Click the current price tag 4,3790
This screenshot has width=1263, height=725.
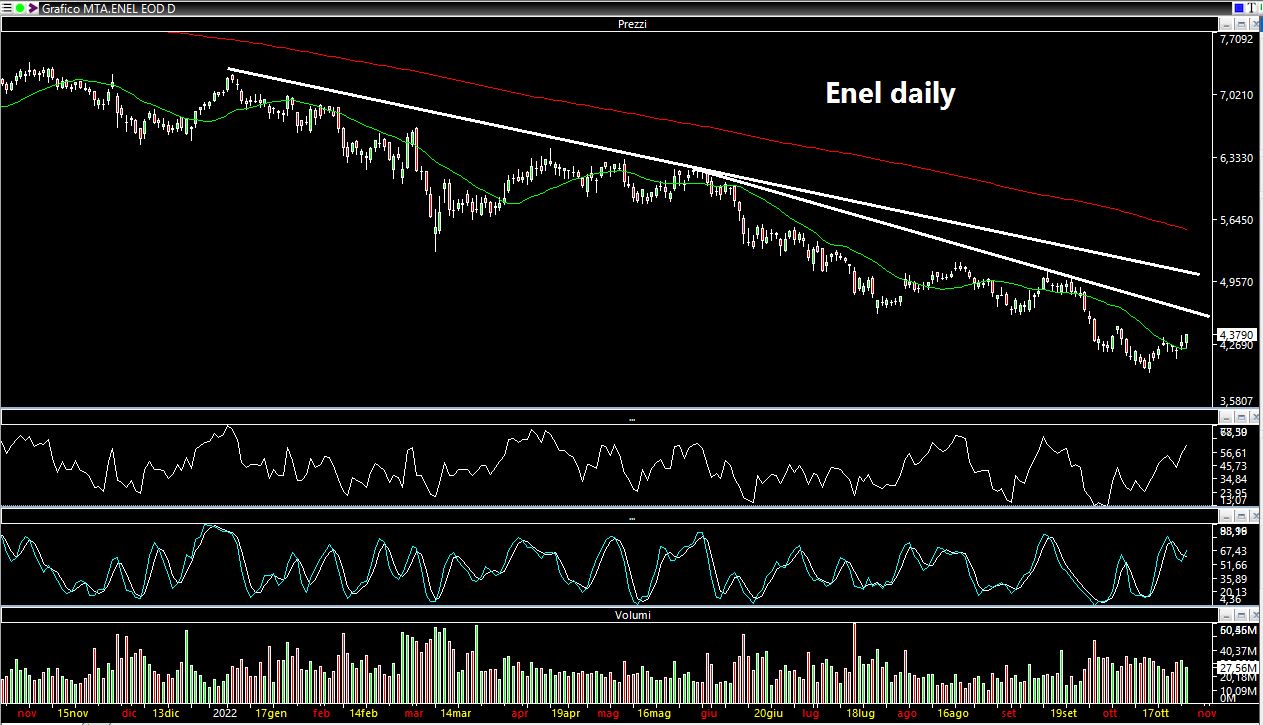pos(1236,335)
